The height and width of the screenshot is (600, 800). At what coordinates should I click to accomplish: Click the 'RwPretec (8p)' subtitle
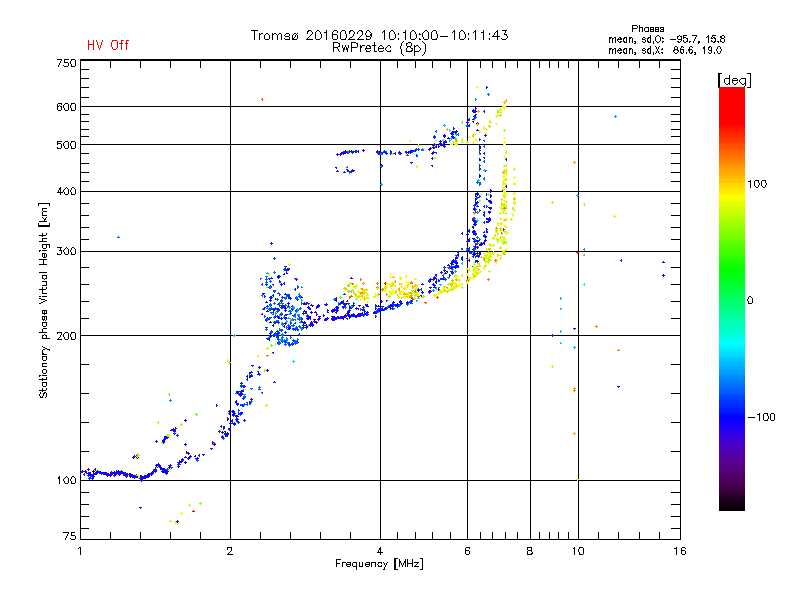pos(379,48)
